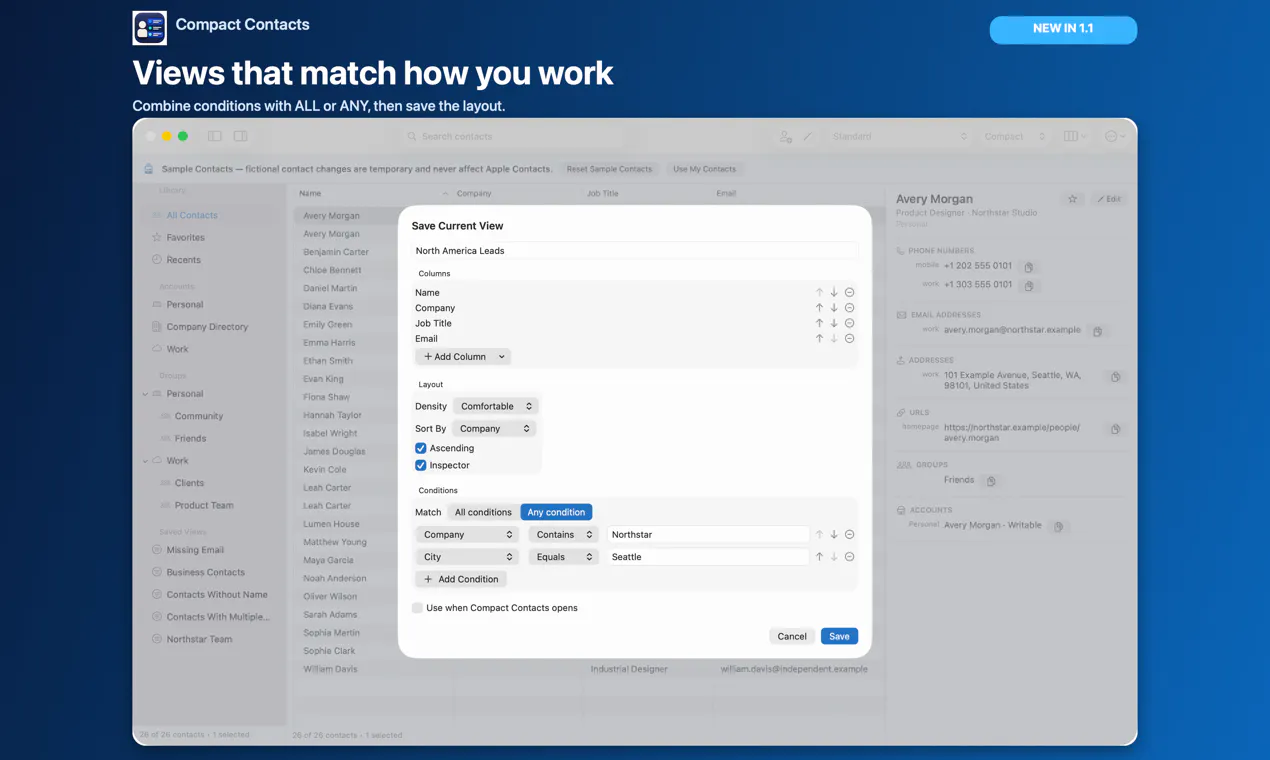
Task: Remove the Seattle condition
Action: click(x=849, y=557)
